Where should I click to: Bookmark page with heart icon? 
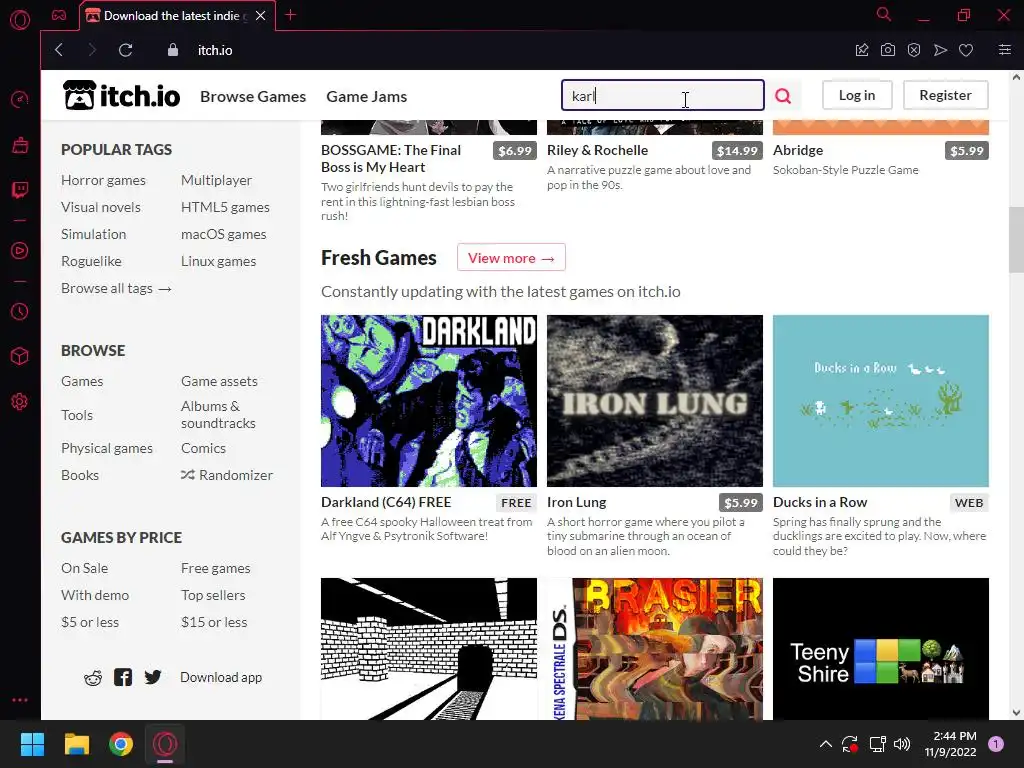(966, 50)
